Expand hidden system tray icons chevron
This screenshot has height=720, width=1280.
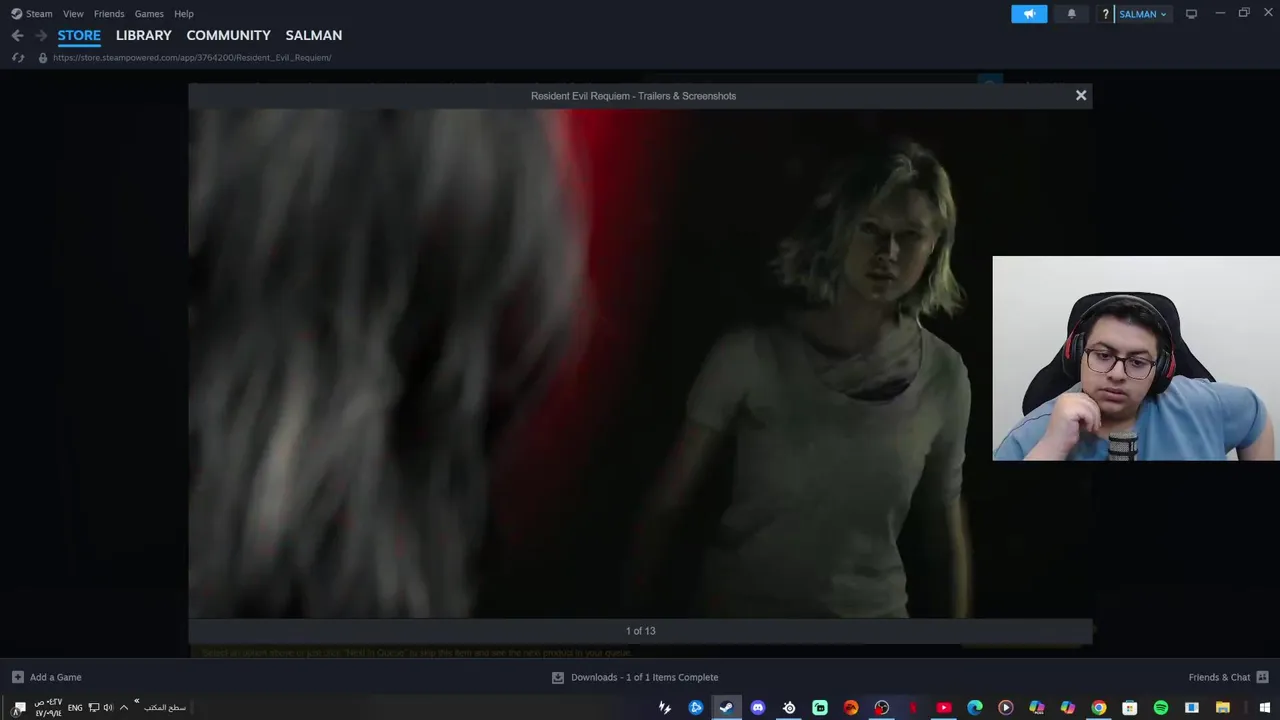tap(124, 708)
